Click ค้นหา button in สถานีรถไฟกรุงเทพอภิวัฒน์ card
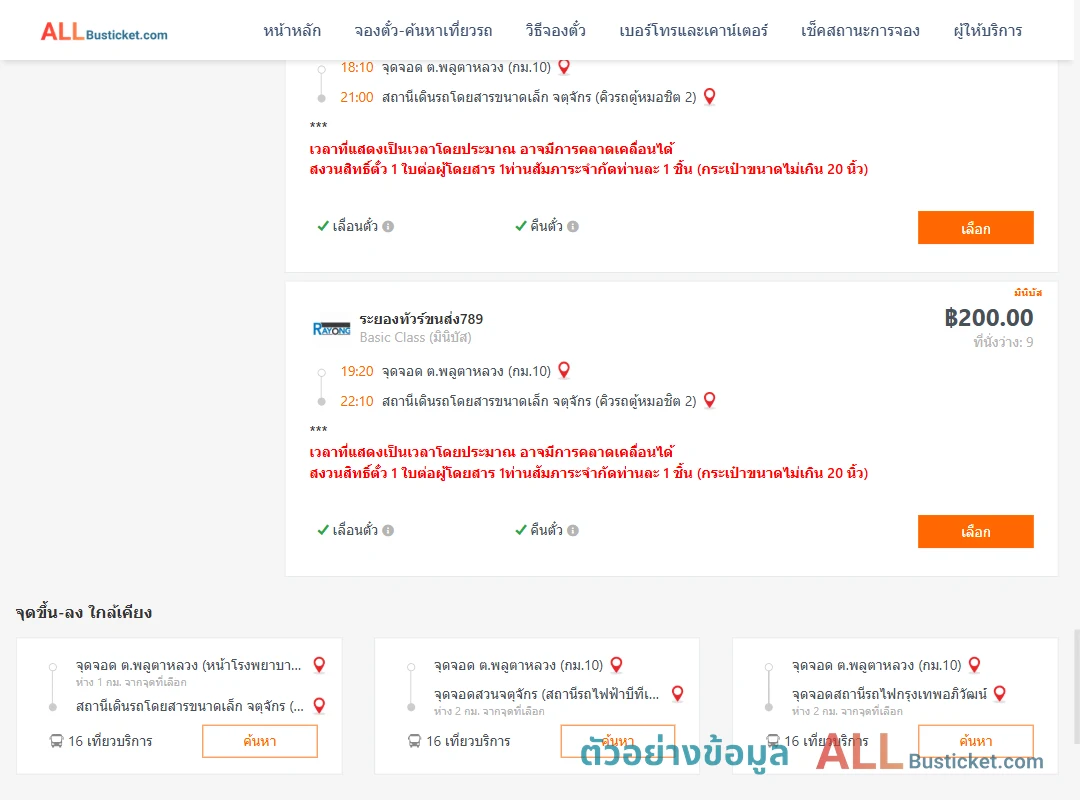The width and height of the screenshot is (1080, 800). pos(975,741)
